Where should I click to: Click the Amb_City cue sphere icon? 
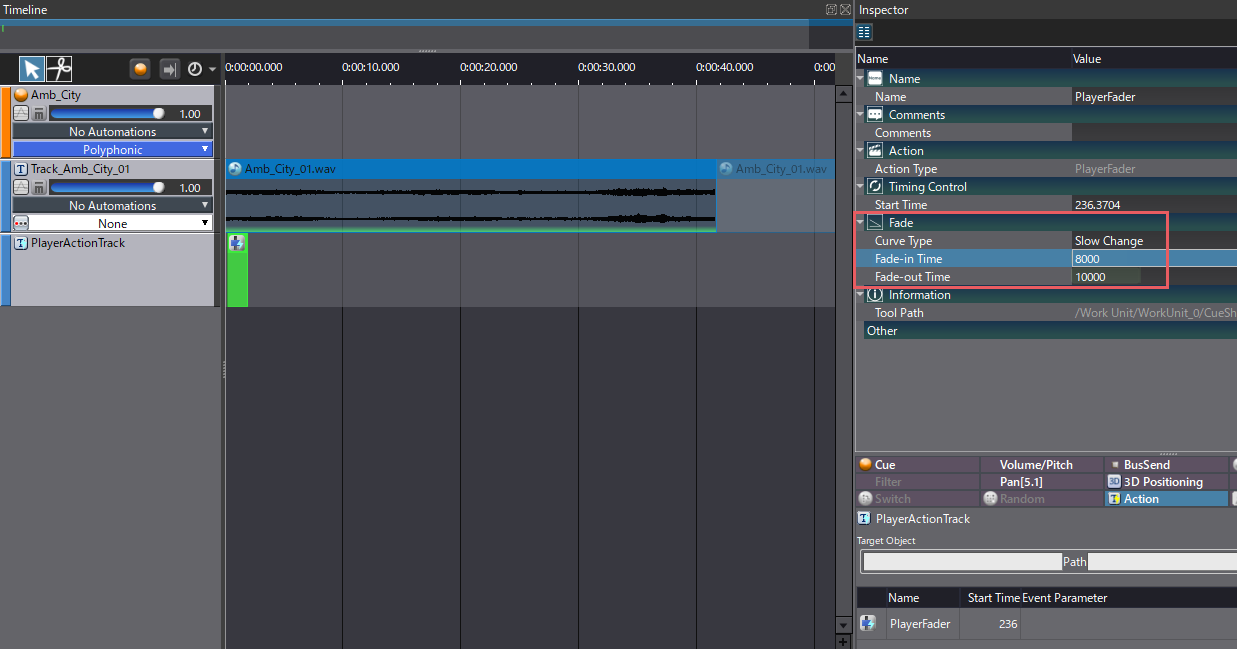(21, 95)
